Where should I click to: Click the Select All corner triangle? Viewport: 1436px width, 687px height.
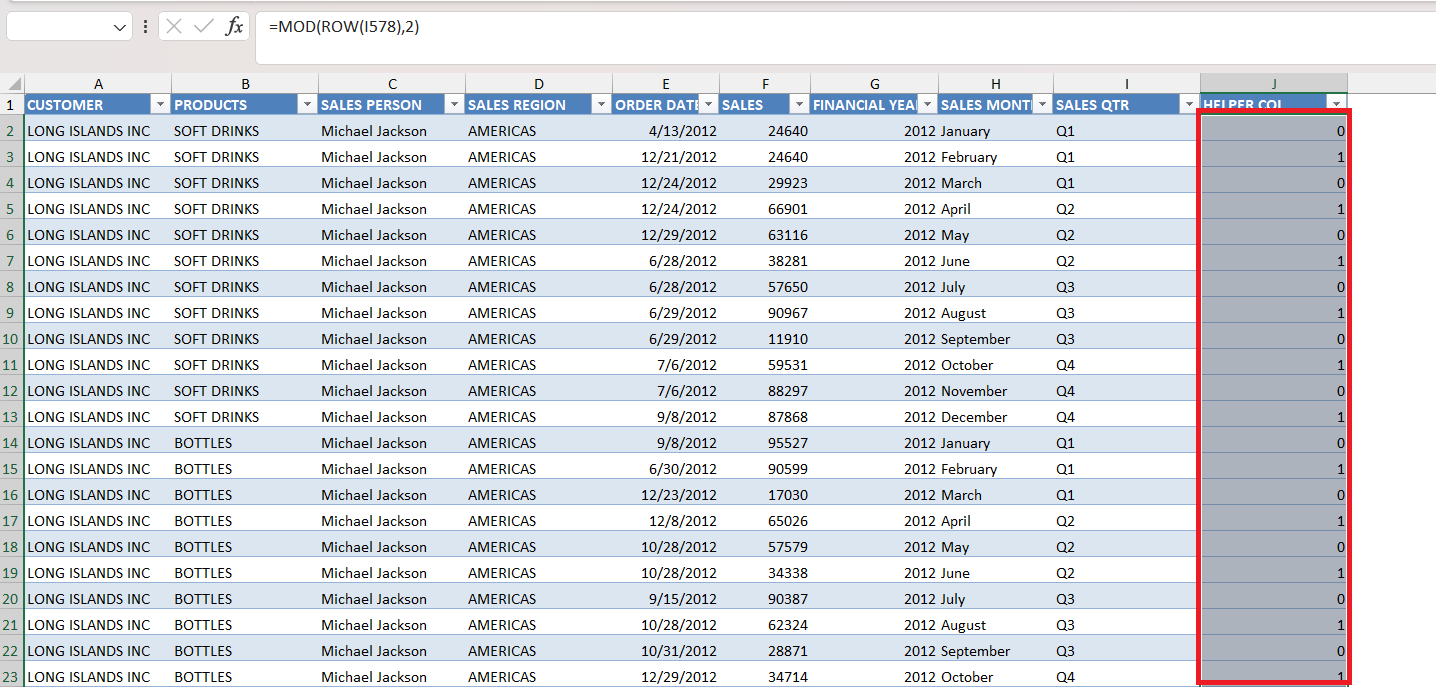12,84
